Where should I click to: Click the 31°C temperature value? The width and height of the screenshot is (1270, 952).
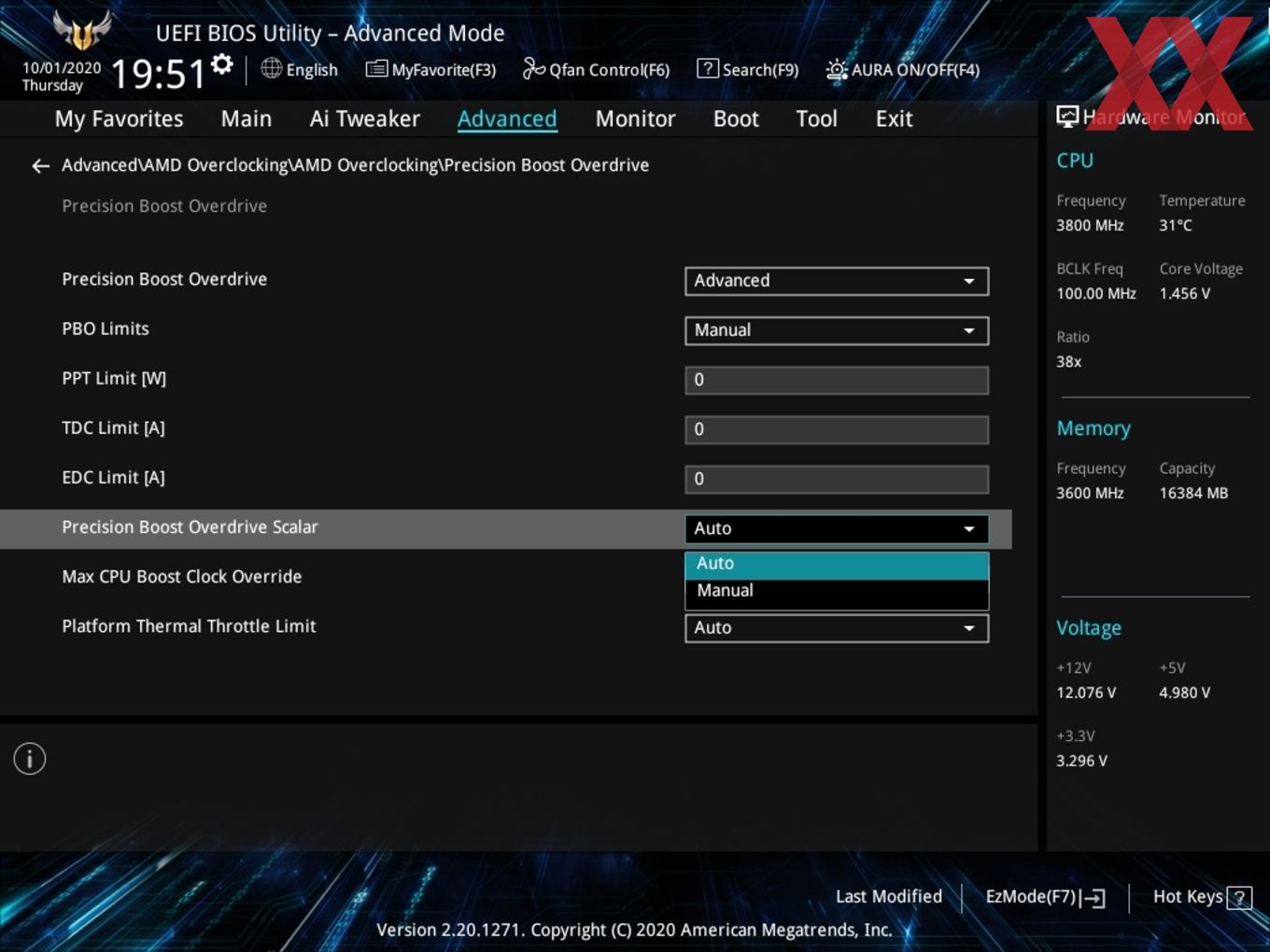1176,225
